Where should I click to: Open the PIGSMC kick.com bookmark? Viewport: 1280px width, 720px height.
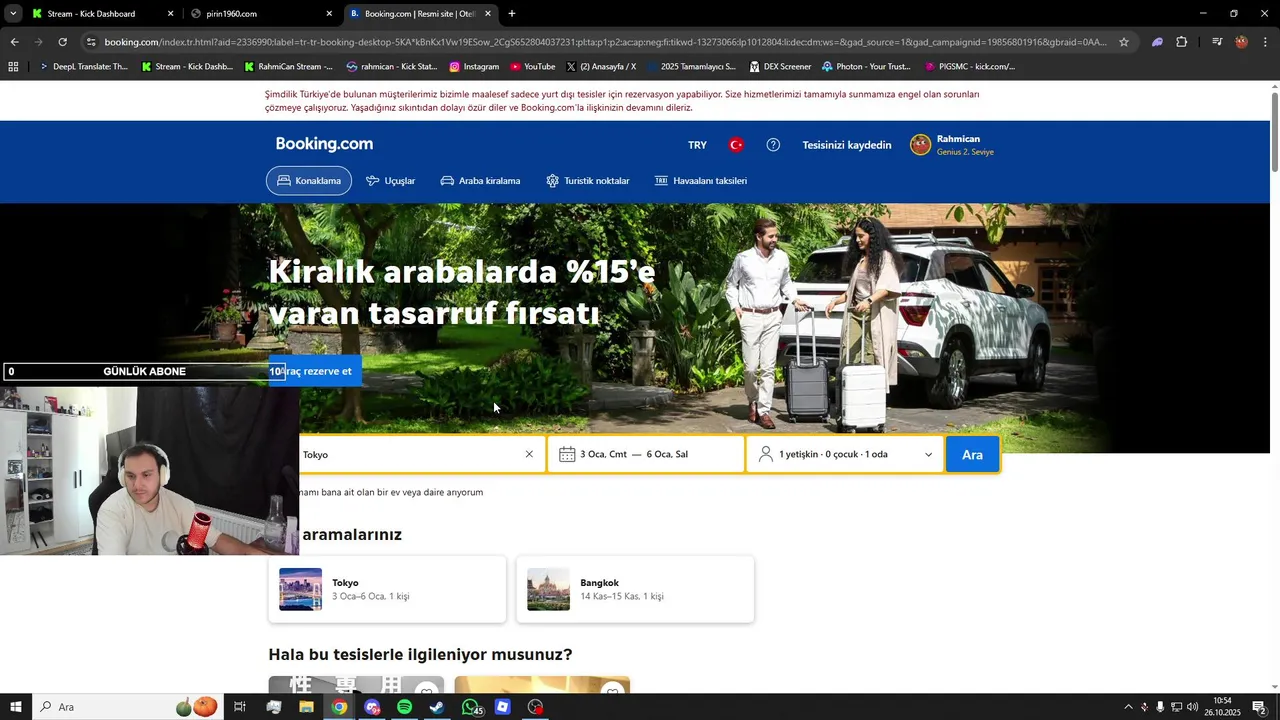[x=970, y=67]
